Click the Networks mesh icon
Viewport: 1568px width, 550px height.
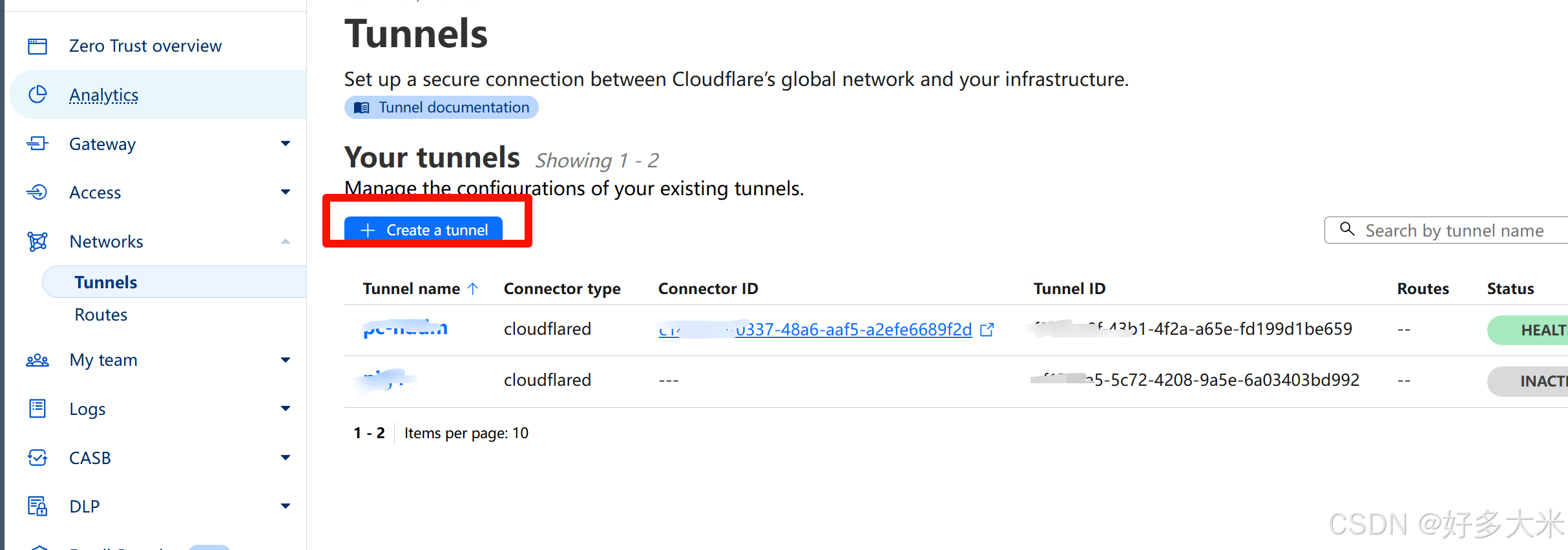[x=37, y=241]
